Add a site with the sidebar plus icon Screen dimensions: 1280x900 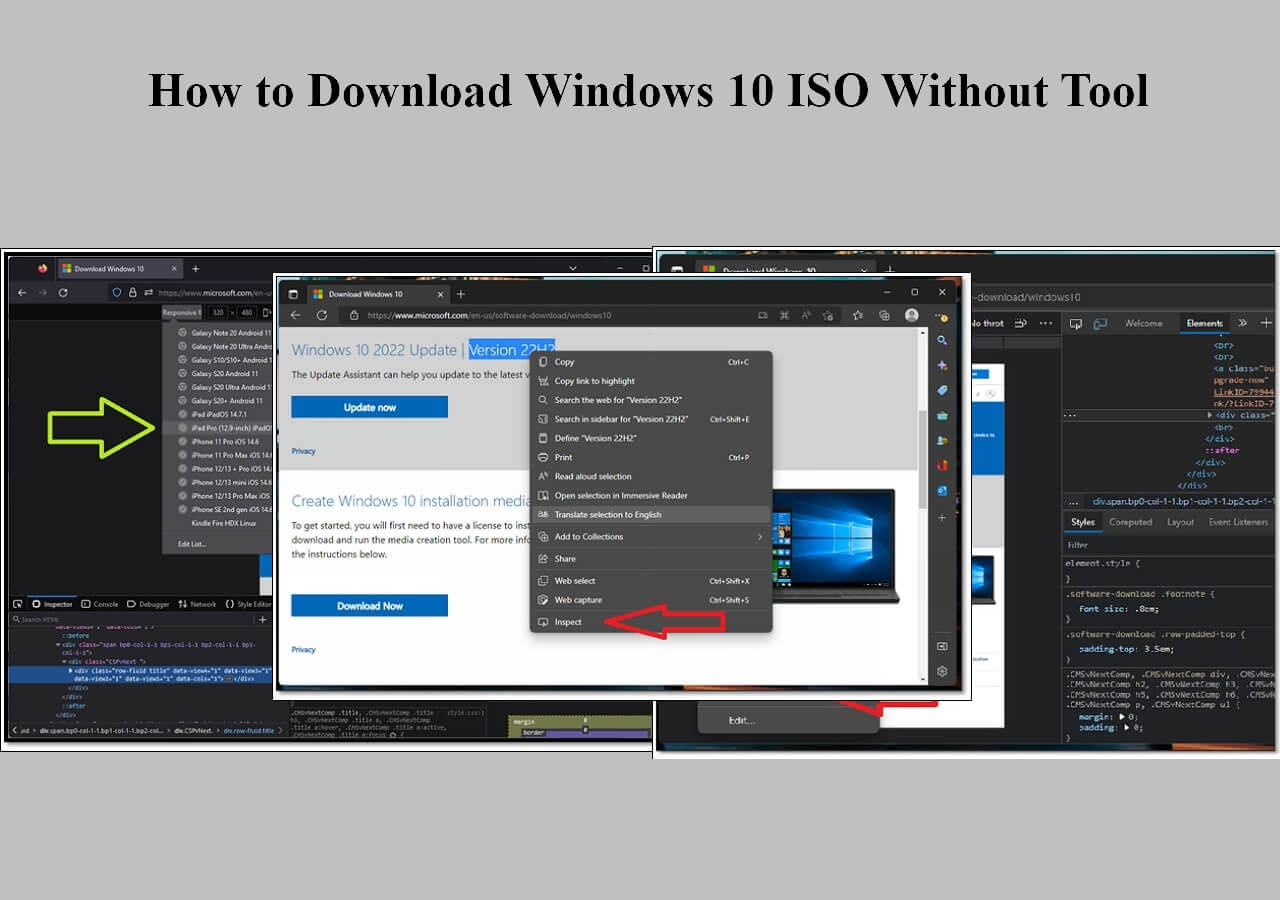tap(942, 518)
